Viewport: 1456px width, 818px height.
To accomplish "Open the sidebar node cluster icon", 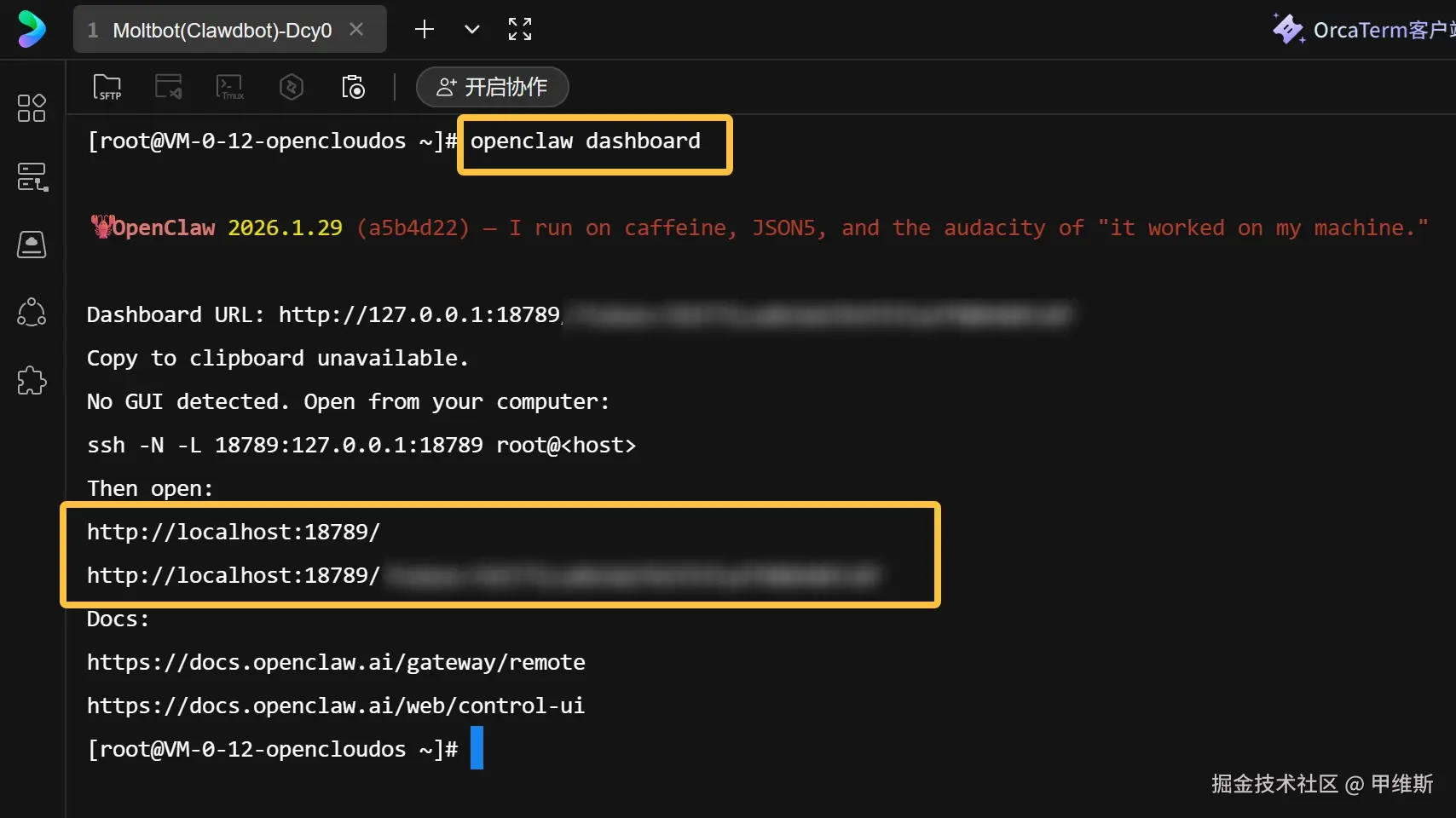I will (x=32, y=313).
